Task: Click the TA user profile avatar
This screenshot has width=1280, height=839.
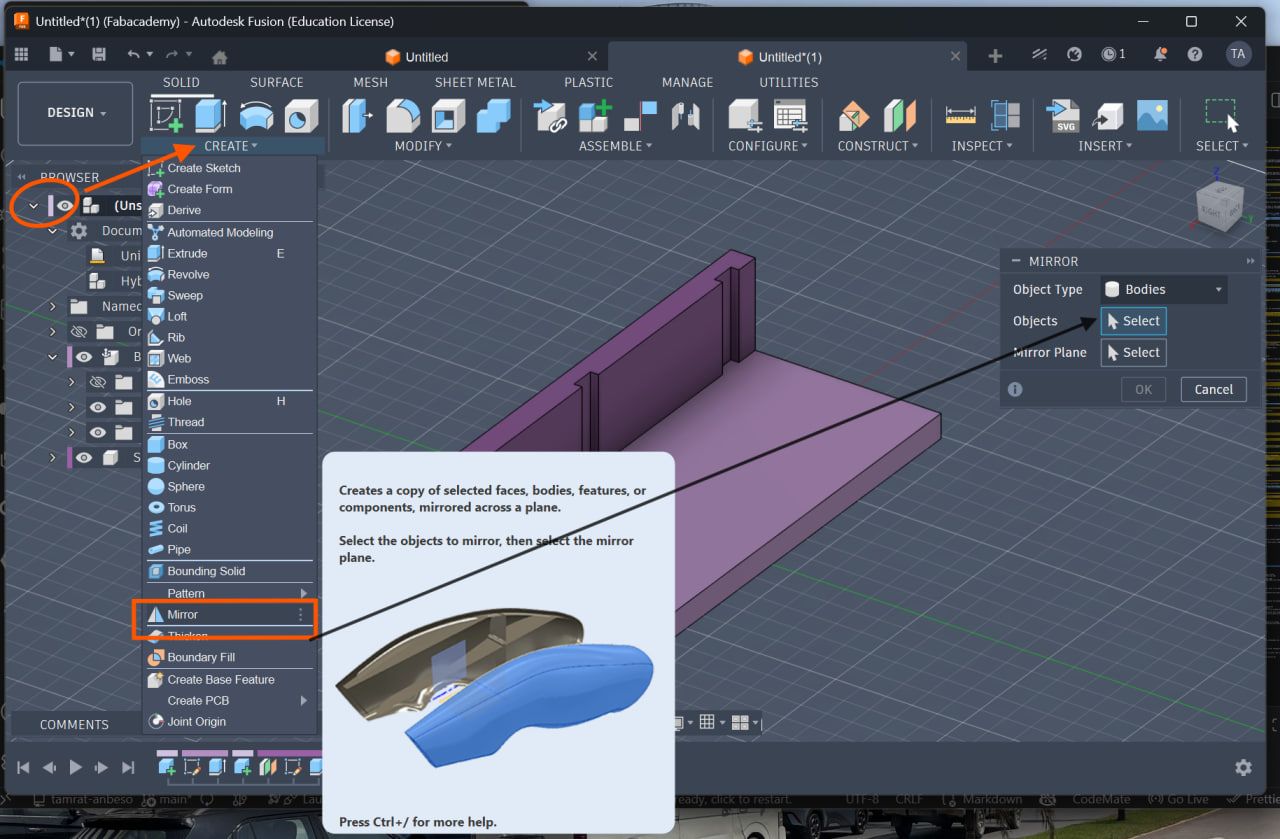Action: tap(1239, 55)
